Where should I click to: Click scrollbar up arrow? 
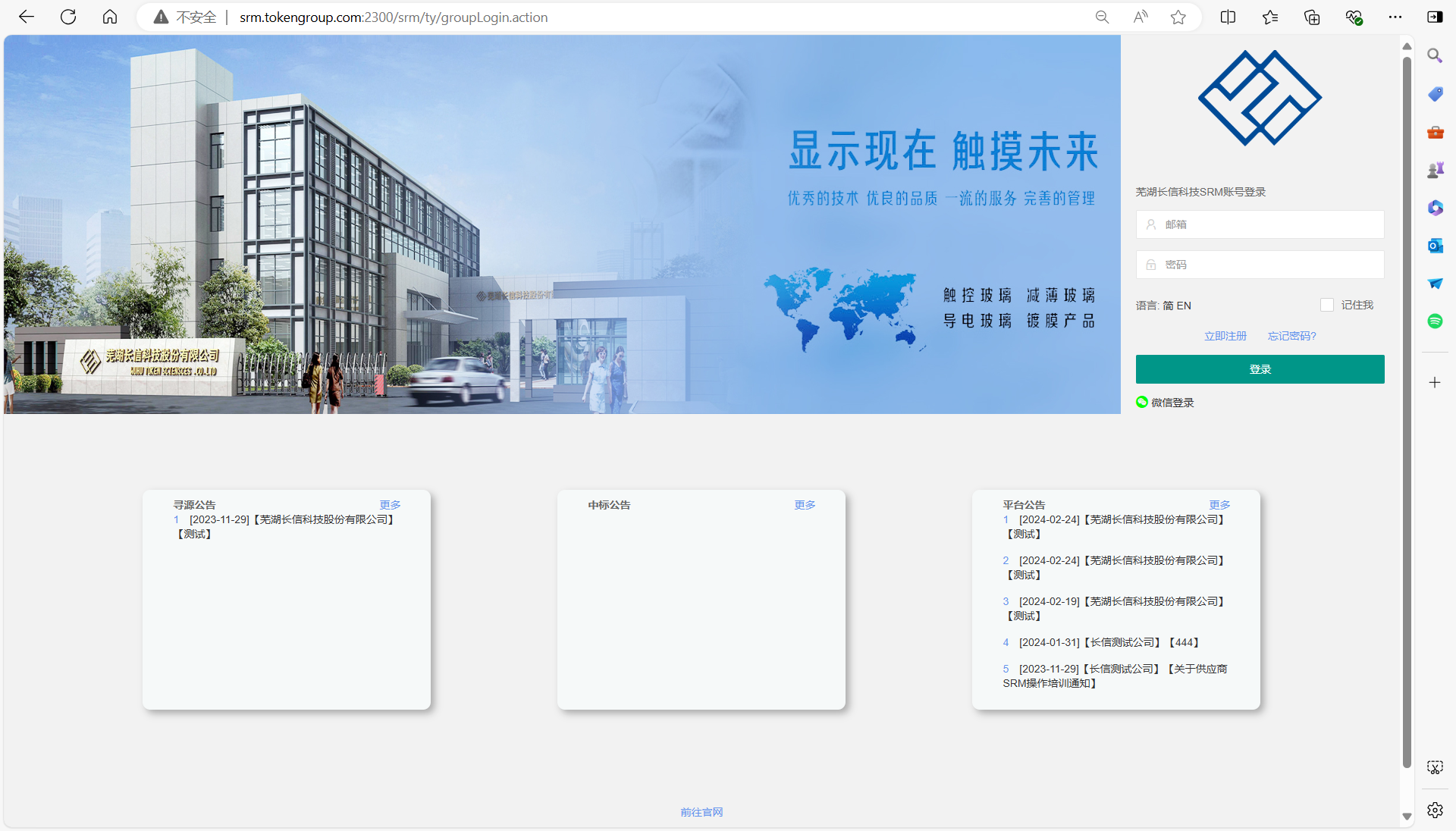pyautogui.click(x=1407, y=46)
